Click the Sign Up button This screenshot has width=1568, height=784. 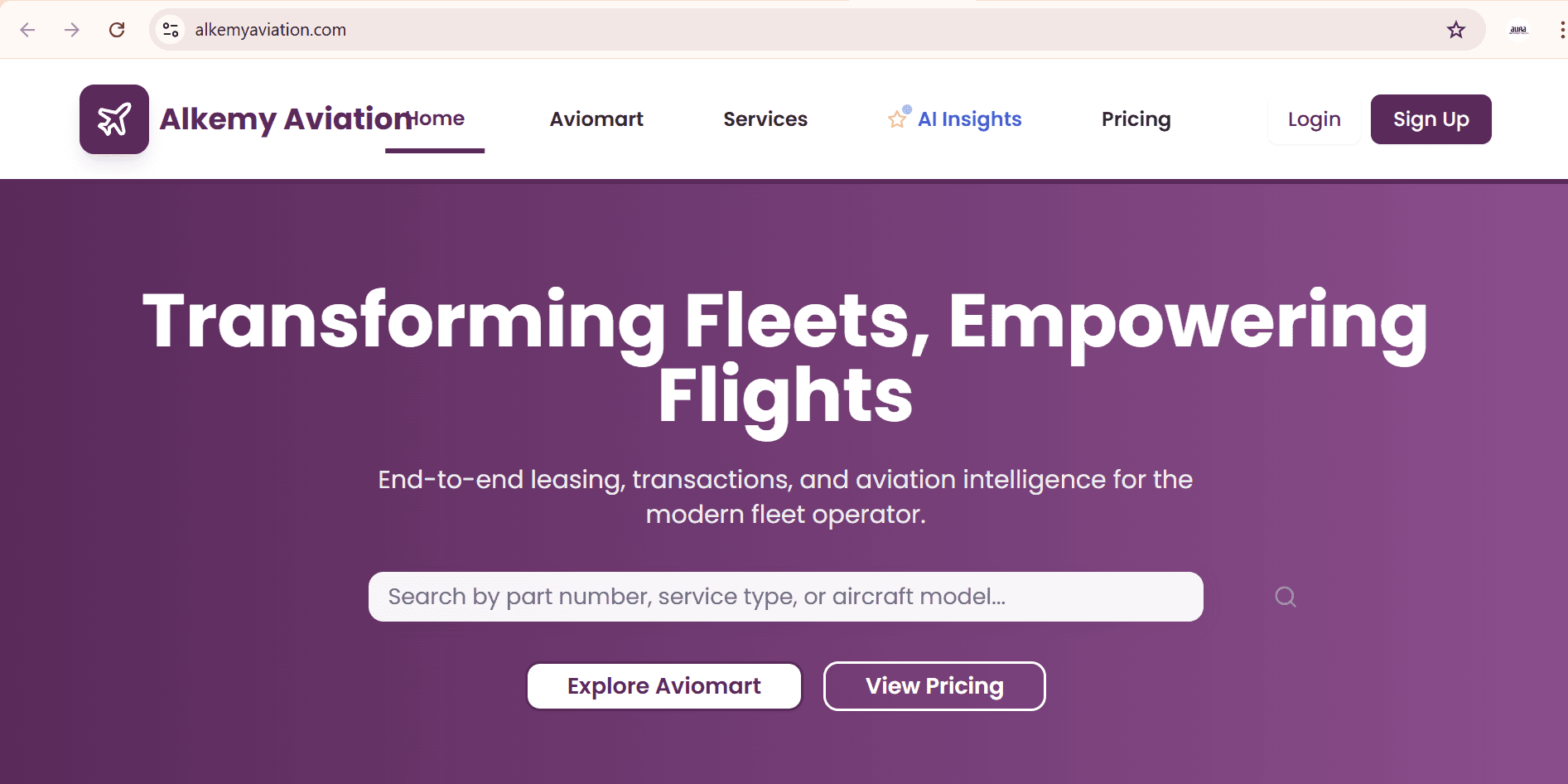1430,119
